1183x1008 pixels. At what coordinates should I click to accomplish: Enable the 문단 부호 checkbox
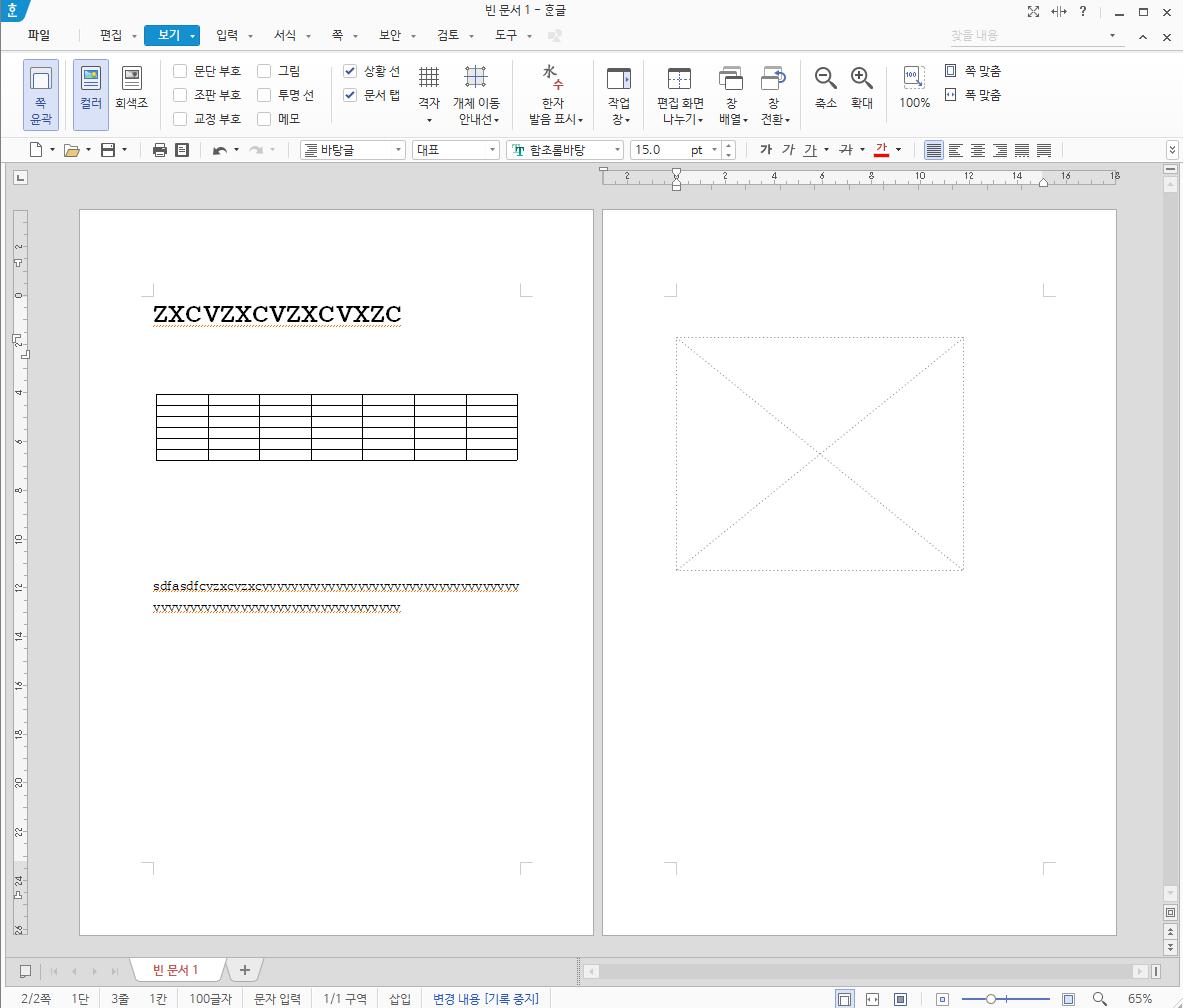pyautogui.click(x=181, y=71)
